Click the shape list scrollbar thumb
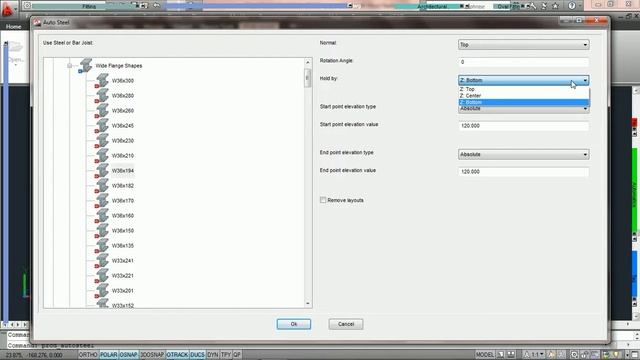Image resolution: width=640 pixels, height=360 pixels. [x=308, y=78]
